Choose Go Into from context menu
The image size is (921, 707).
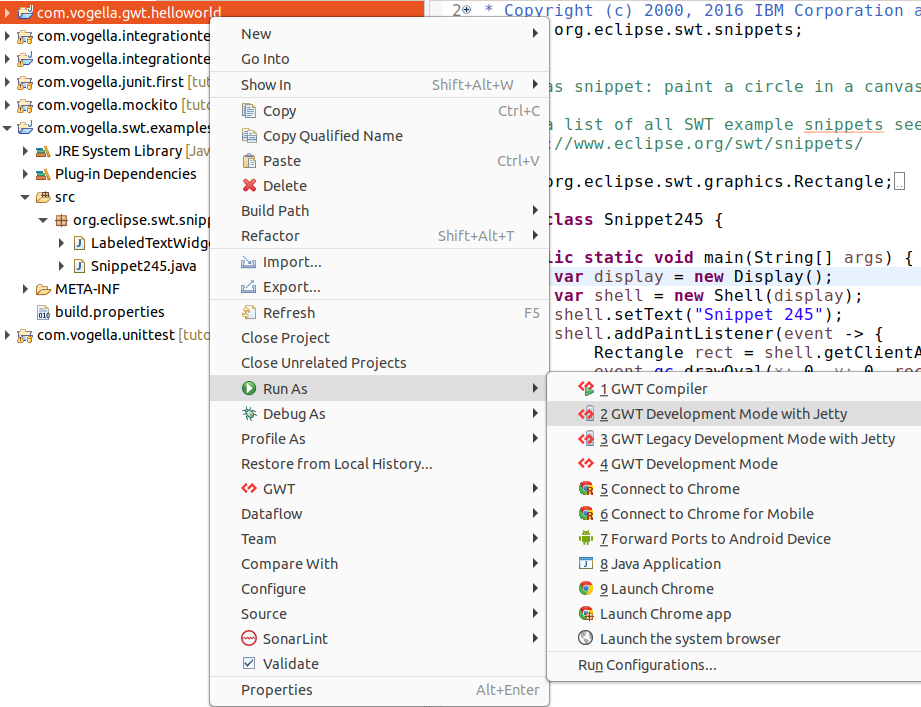pyautogui.click(x=379, y=59)
